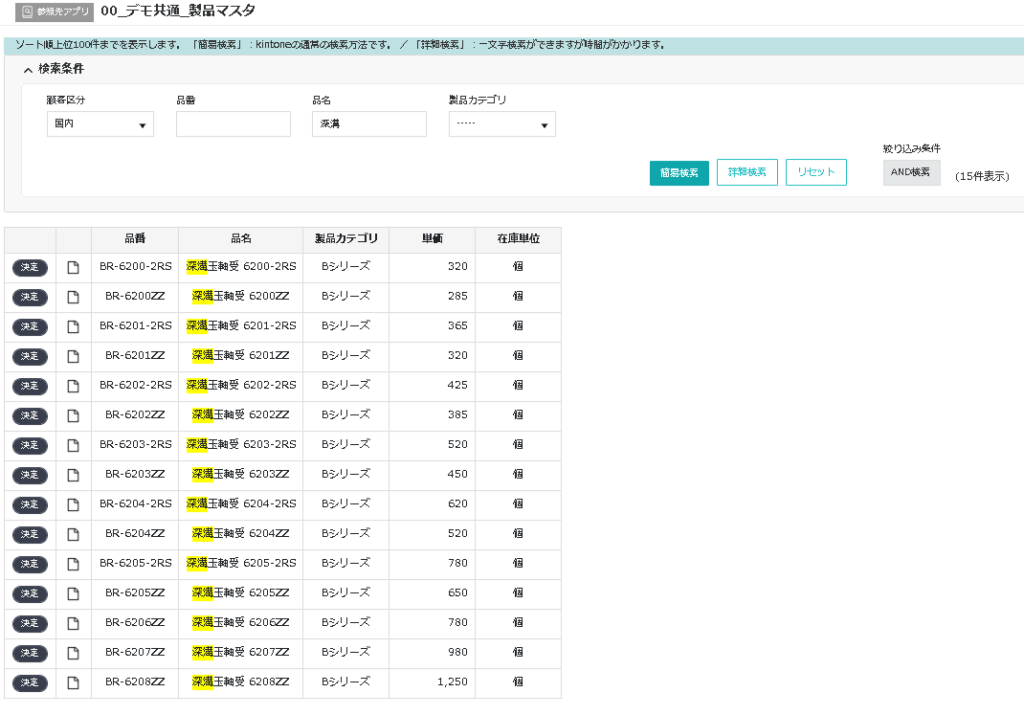Viewport: 1024px width, 715px height.
Task: Click the リセット button
Action: tap(816, 172)
